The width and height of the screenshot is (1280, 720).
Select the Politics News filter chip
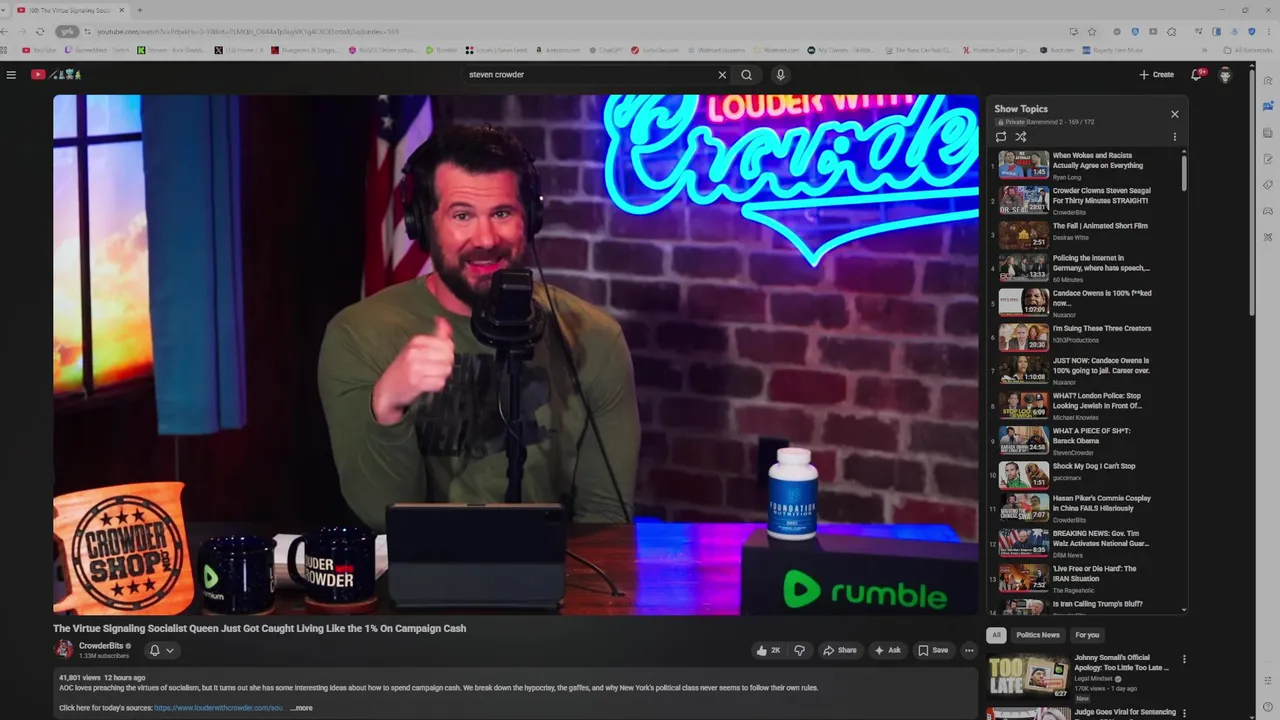(x=1038, y=635)
